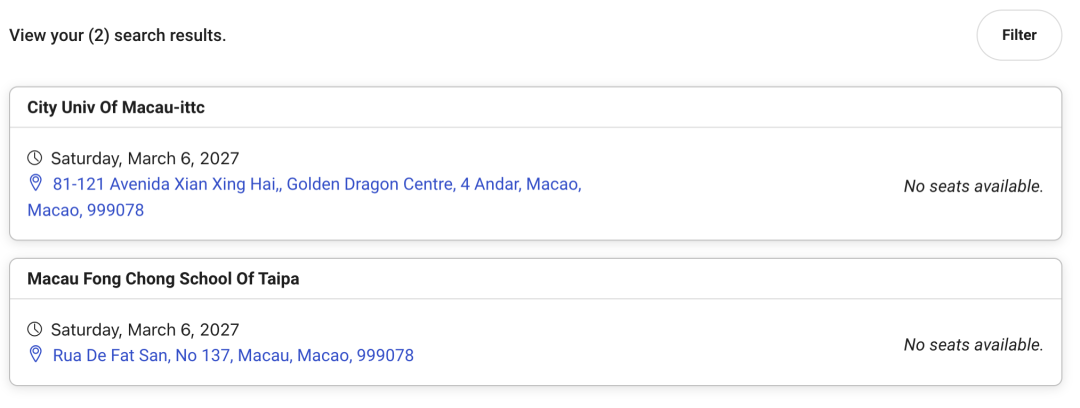Click No seats available for Fong Chong School

coord(973,345)
